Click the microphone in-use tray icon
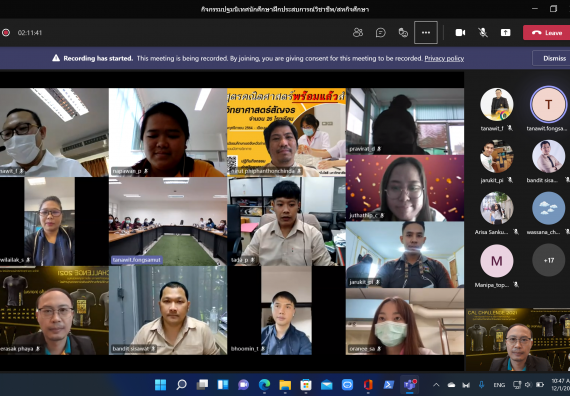Image resolution: width=570 pixels, height=396 pixels. click(x=482, y=385)
